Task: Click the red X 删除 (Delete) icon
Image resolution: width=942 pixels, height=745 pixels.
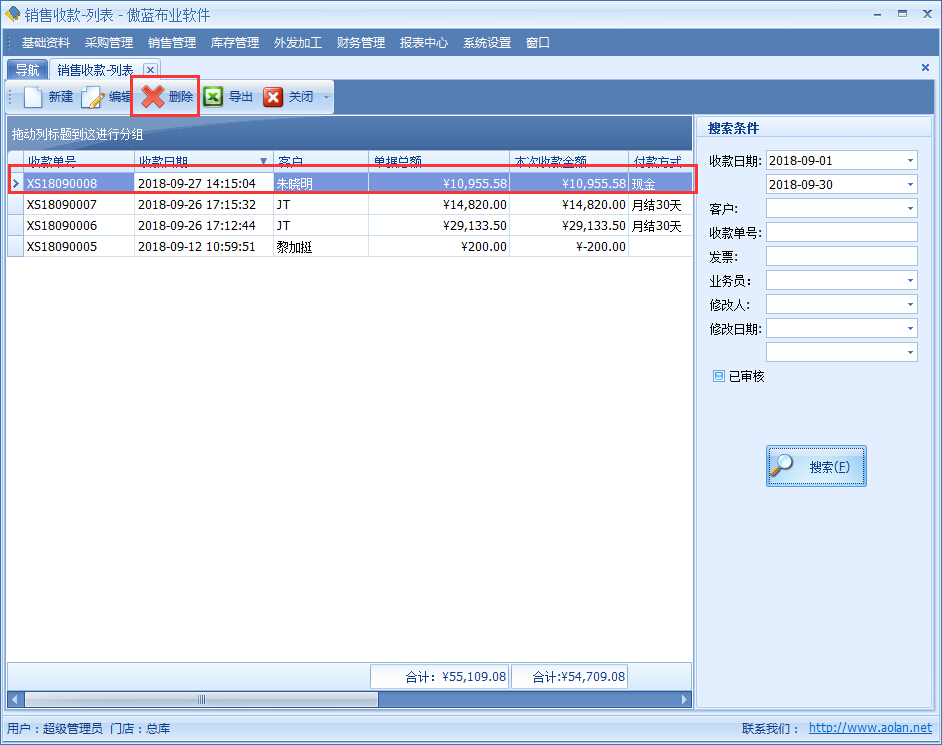Action: click(x=153, y=97)
